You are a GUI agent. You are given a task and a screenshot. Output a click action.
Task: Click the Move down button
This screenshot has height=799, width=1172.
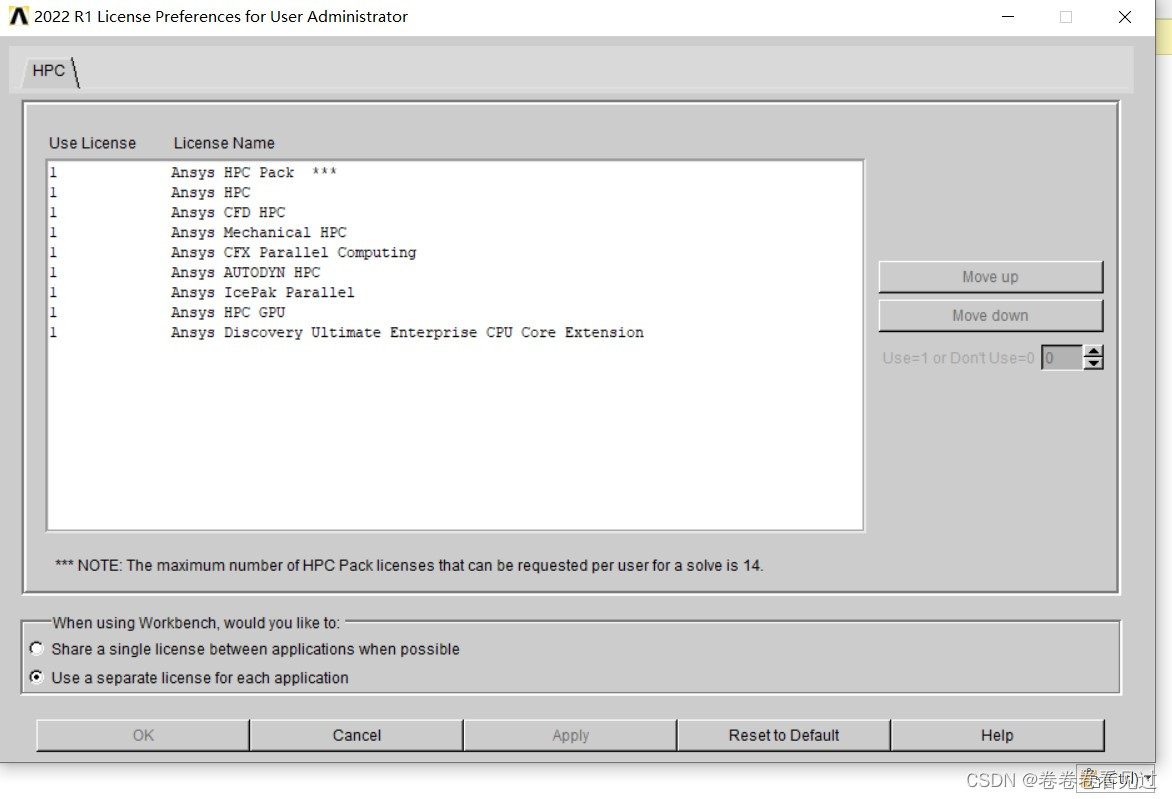(x=990, y=316)
